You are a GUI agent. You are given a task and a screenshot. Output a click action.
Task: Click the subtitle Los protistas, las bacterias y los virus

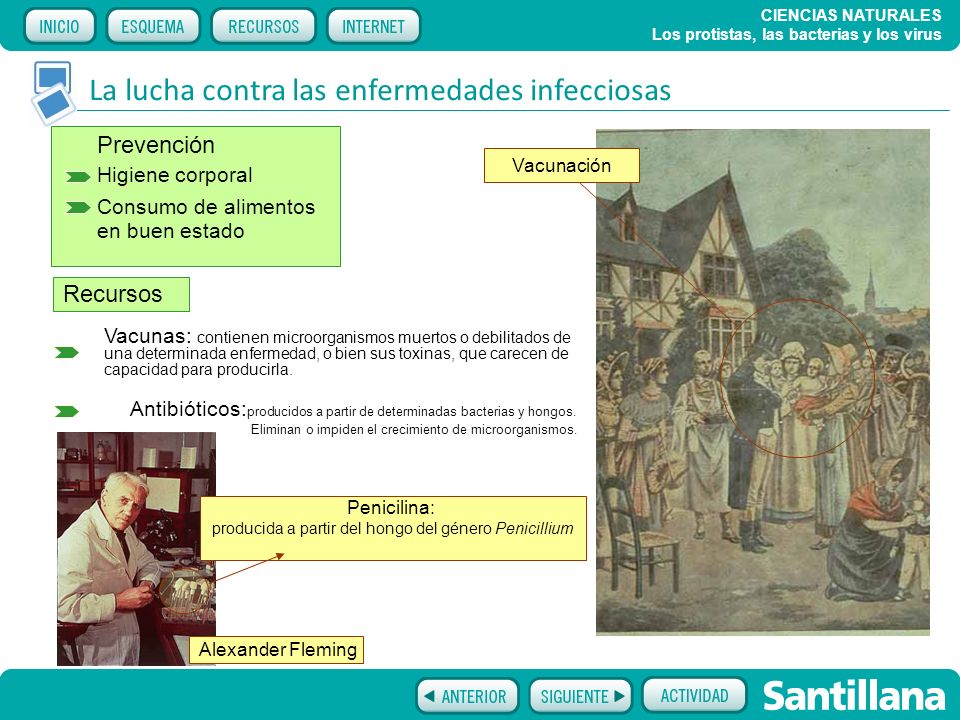point(797,34)
